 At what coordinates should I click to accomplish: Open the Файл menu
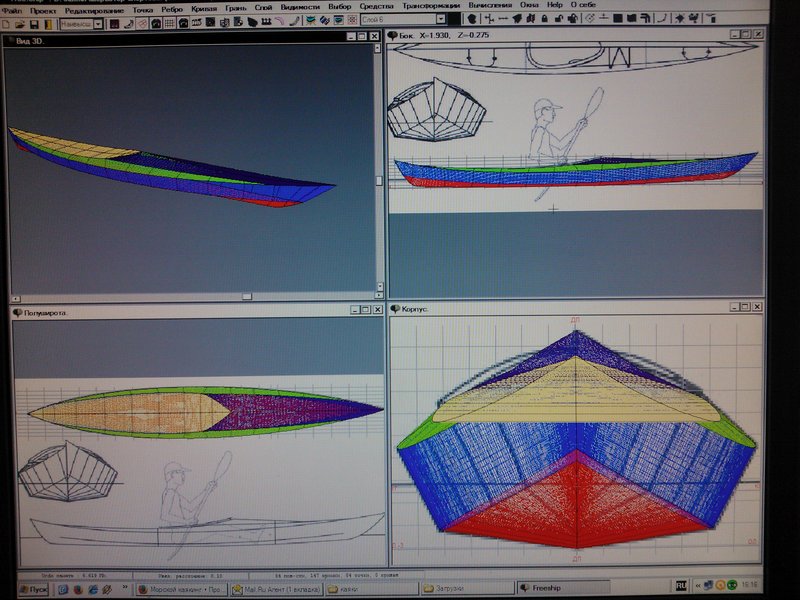coord(11,10)
